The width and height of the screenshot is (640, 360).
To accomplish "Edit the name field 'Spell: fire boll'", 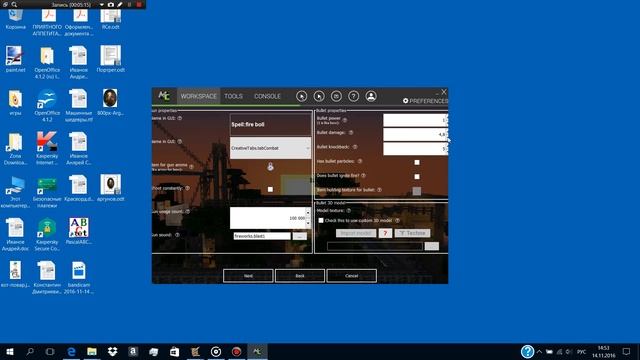I will click(270, 124).
